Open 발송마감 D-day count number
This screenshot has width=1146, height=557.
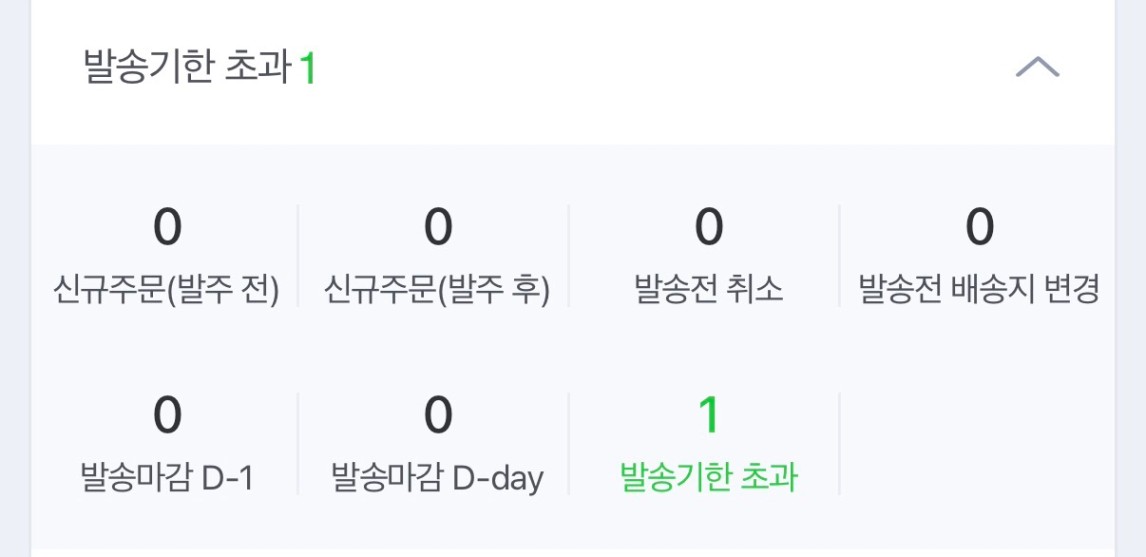click(x=438, y=416)
